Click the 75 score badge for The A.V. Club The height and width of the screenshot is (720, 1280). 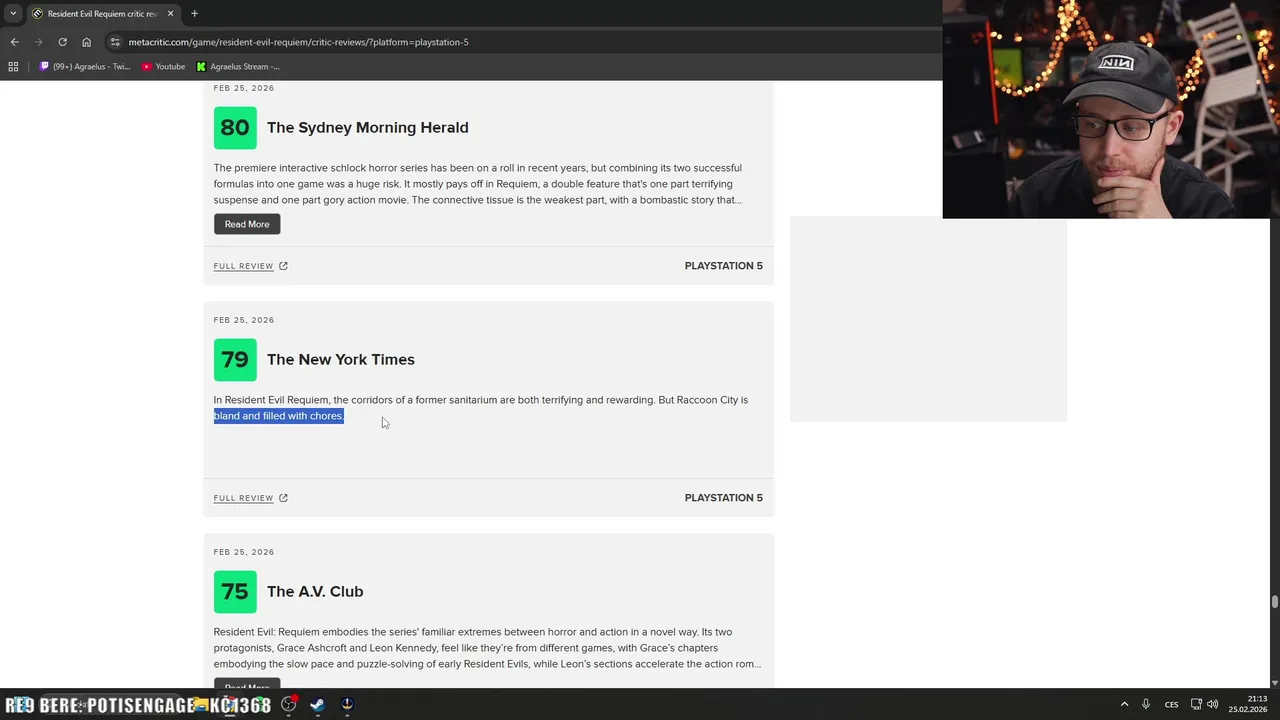tap(235, 591)
